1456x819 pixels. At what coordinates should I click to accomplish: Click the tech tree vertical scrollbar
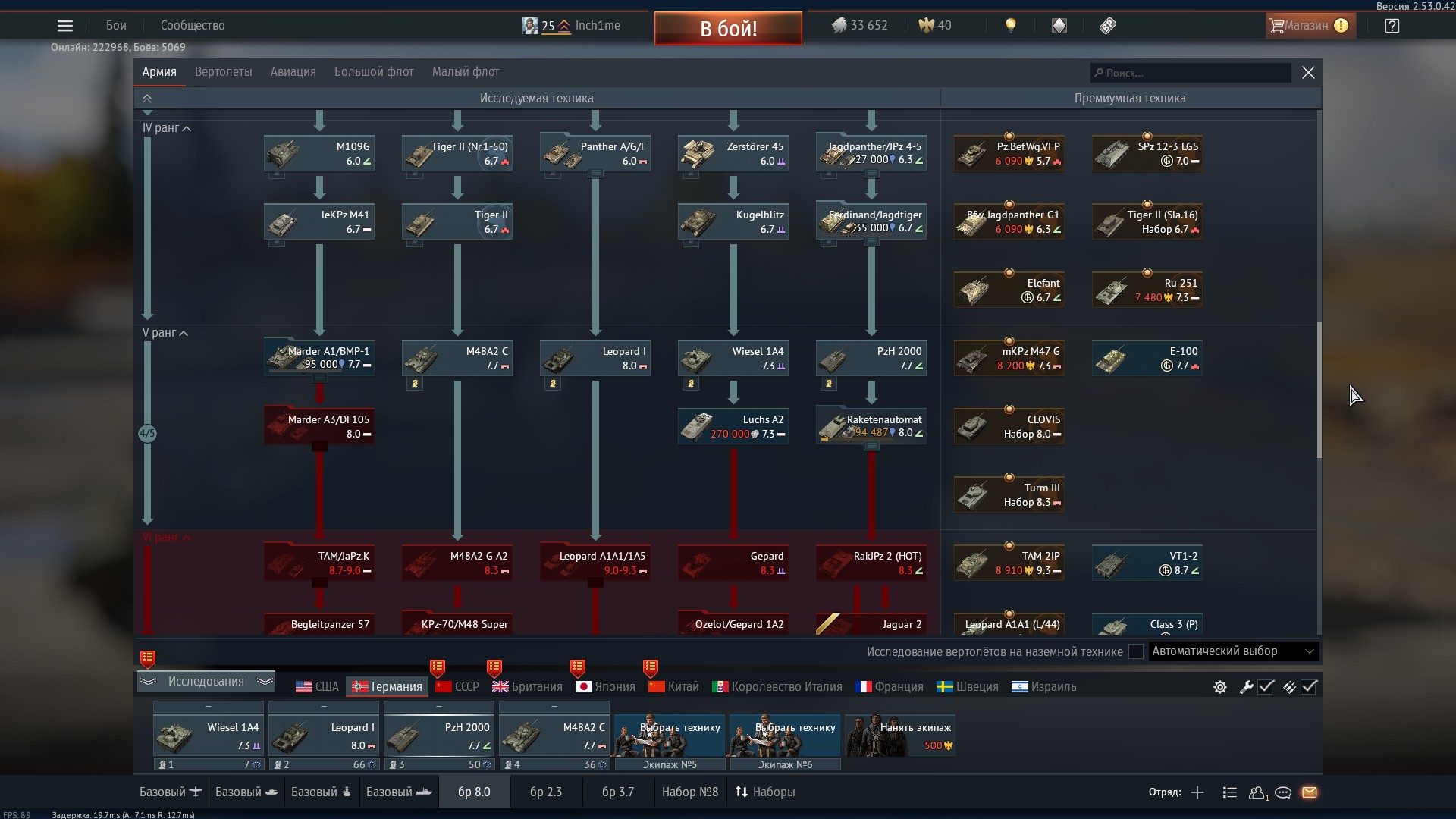click(x=1319, y=390)
